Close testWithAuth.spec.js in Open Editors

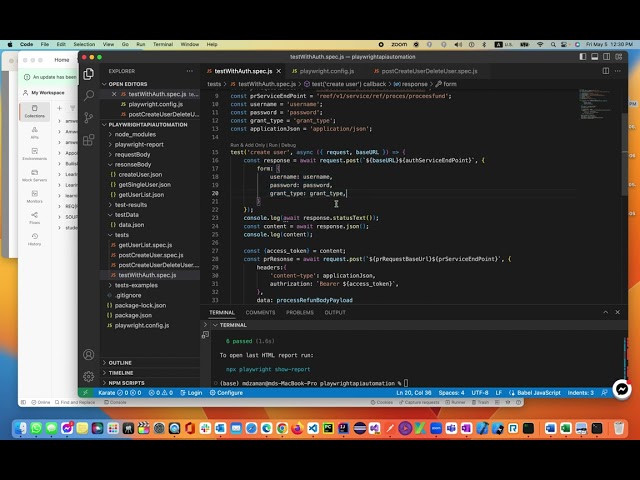(114, 94)
